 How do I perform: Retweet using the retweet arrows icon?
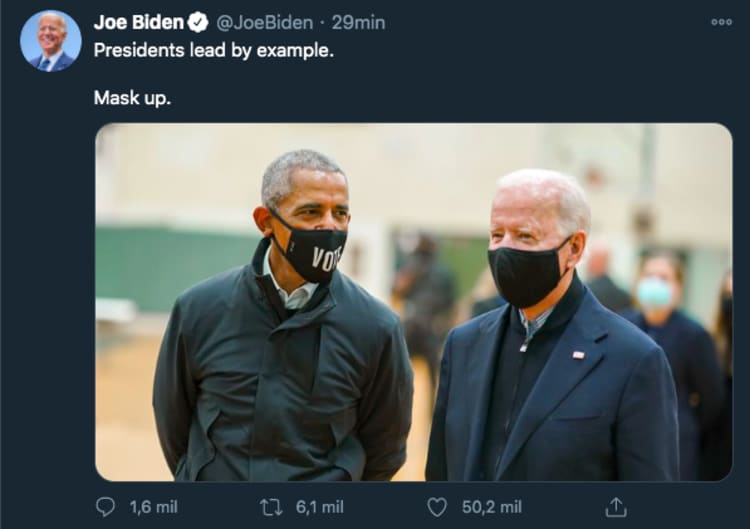click(x=271, y=507)
